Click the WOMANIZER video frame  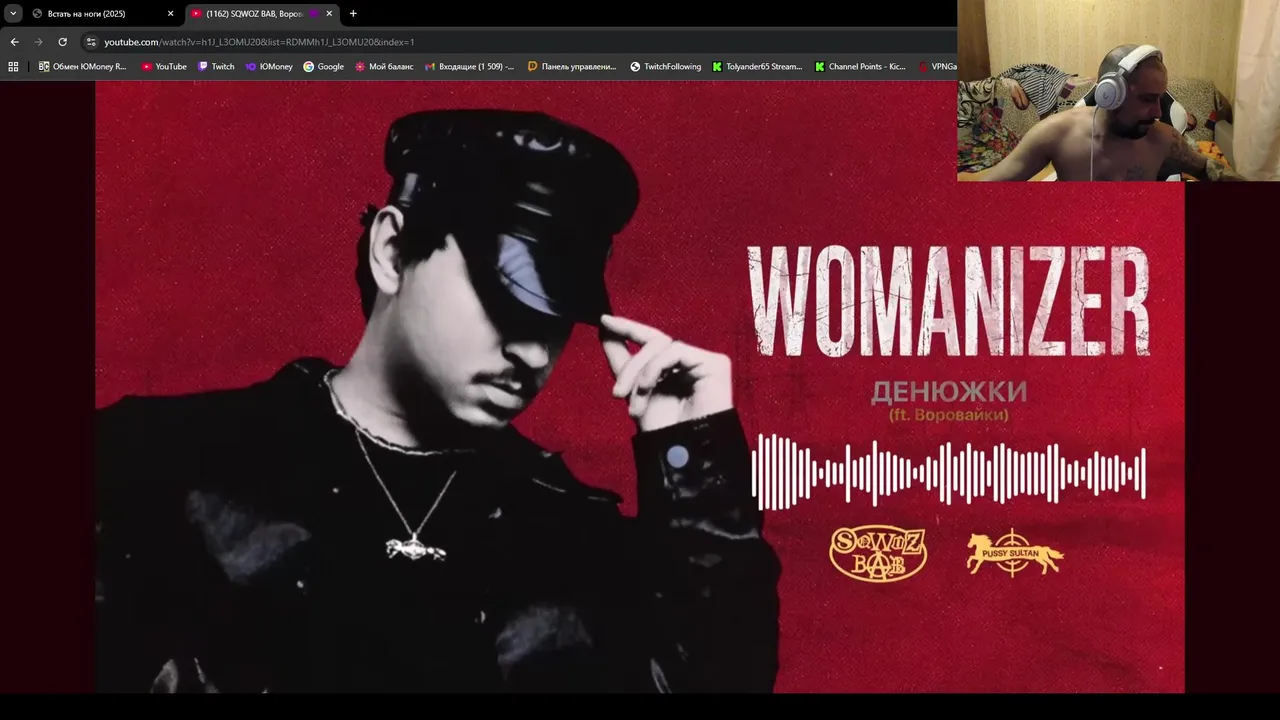pos(640,386)
